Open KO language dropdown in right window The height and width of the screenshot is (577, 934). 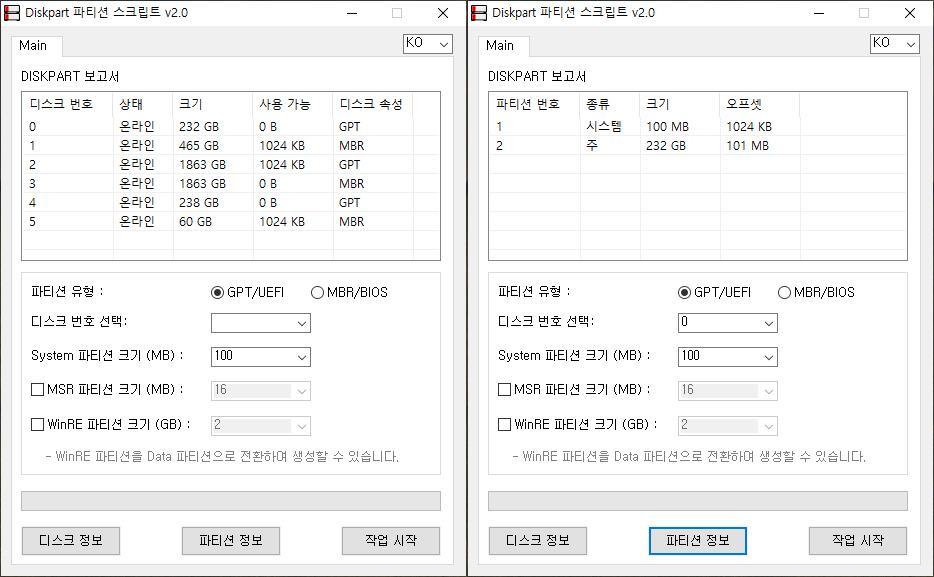[x=895, y=43]
